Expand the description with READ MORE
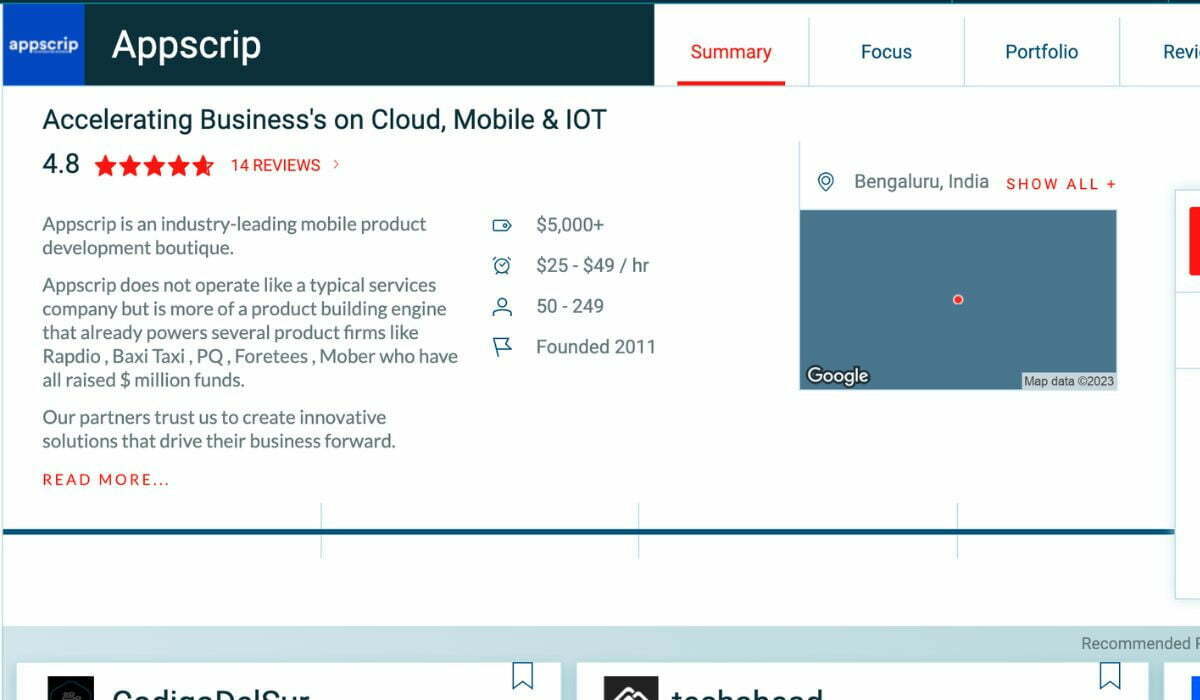The image size is (1200, 700). pyautogui.click(x=105, y=479)
